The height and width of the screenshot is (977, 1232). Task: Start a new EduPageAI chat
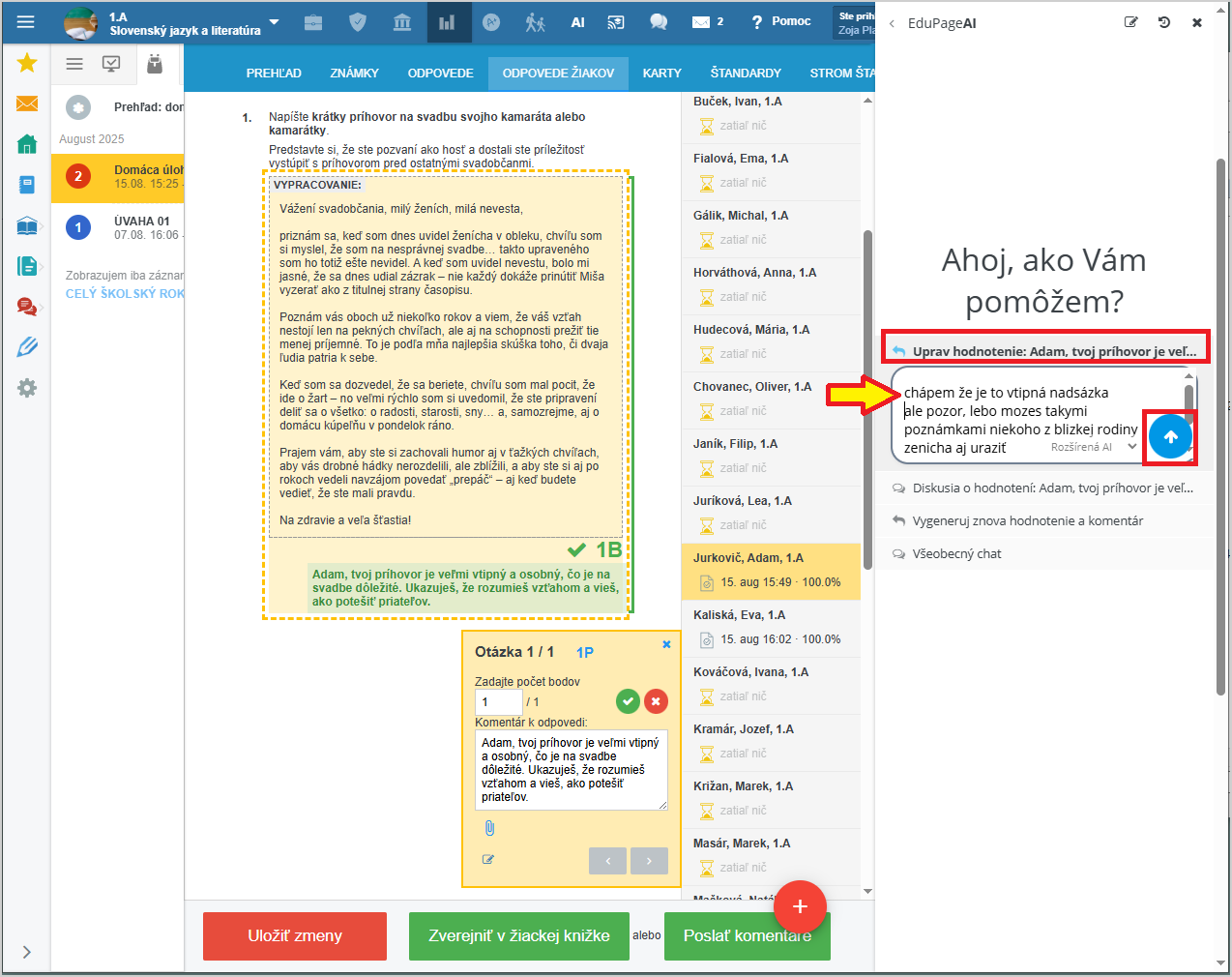1130,22
